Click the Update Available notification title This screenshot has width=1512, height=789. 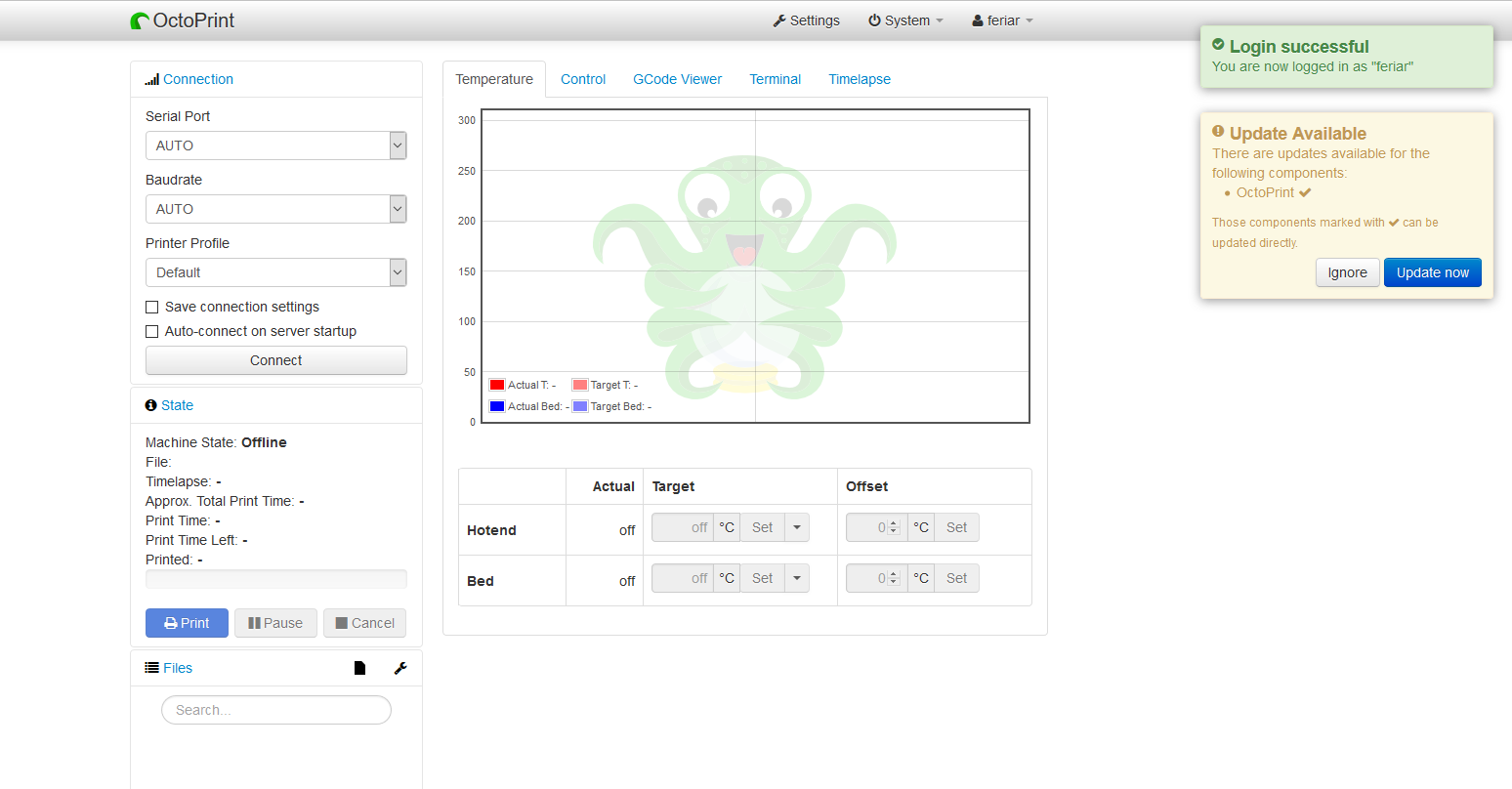[x=1298, y=134]
